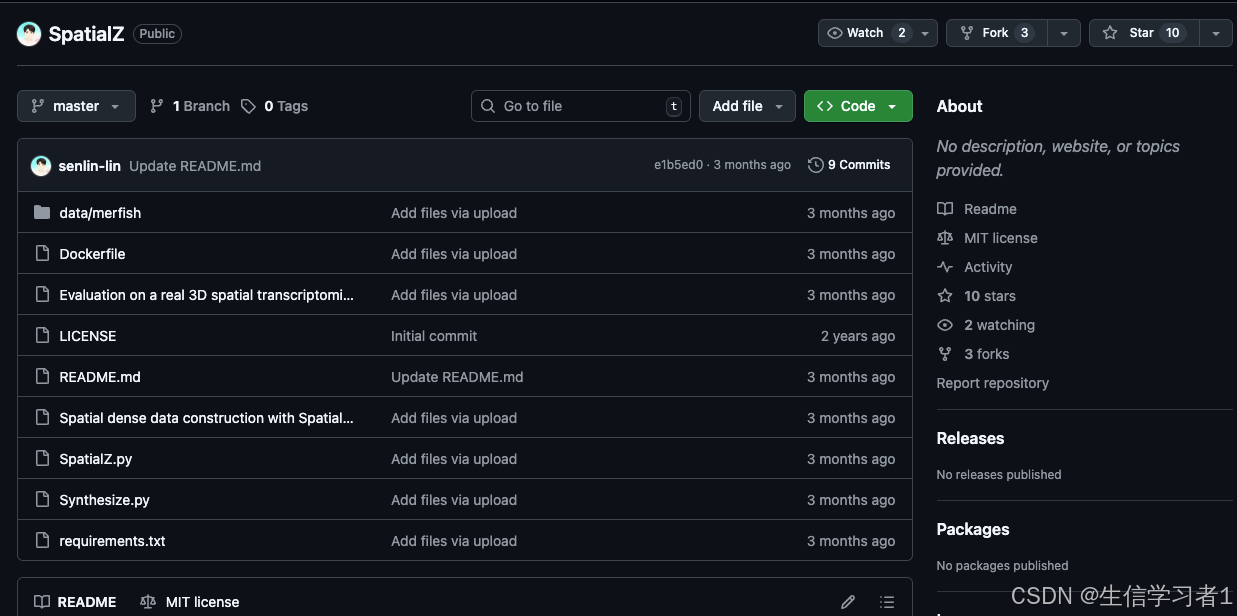View the 2 watching link
This screenshot has width=1237, height=616.
(x=986, y=325)
